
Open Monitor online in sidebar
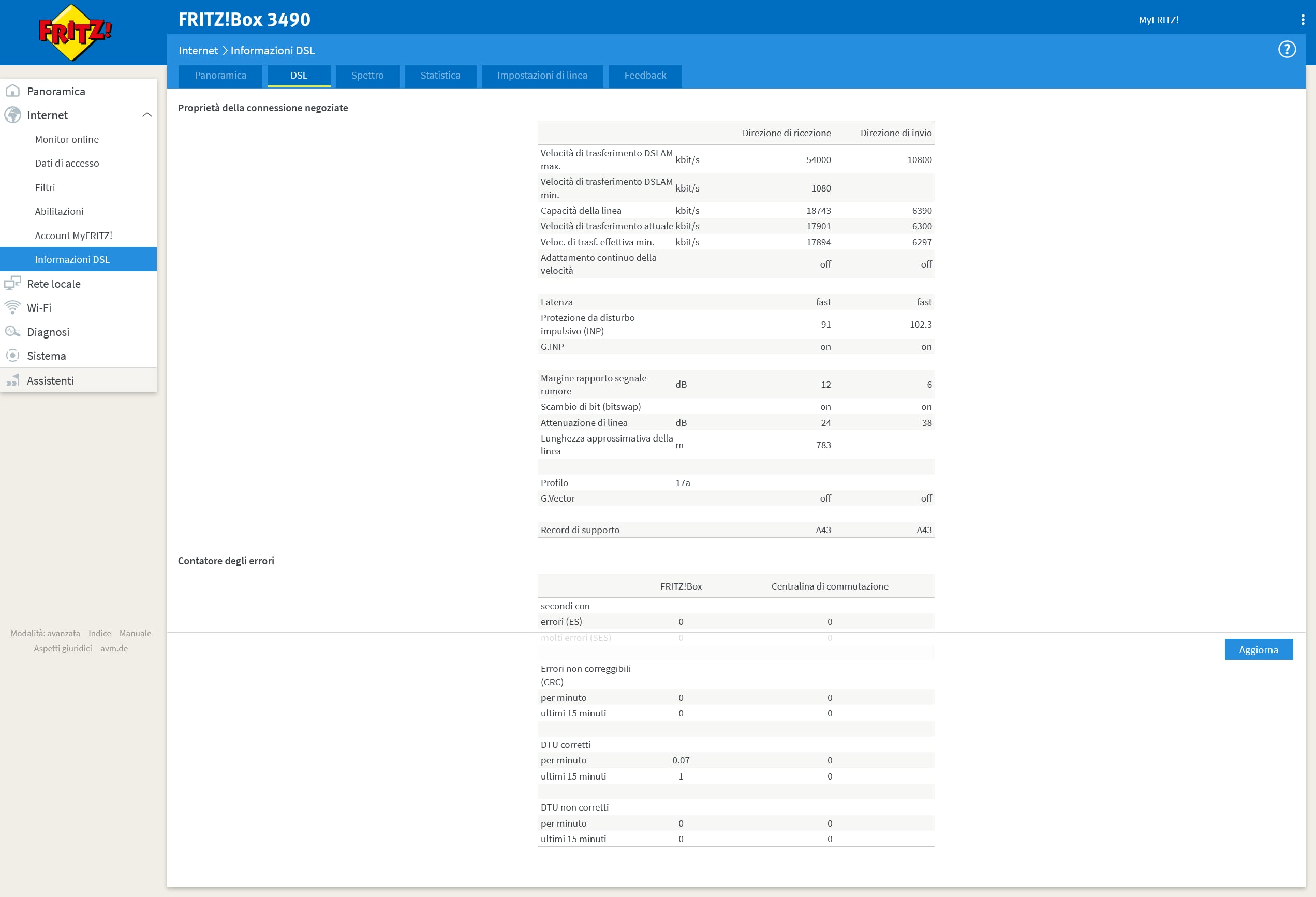[x=67, y=139]
